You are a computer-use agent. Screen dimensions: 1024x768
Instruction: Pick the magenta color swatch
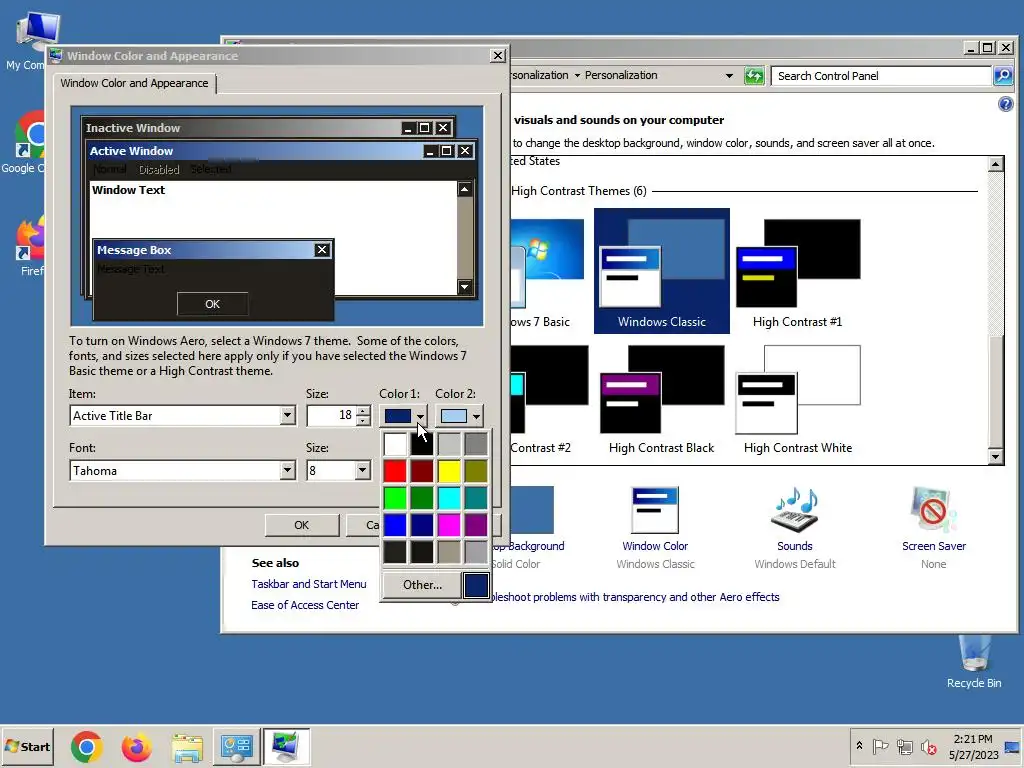(x=449, y=524)
